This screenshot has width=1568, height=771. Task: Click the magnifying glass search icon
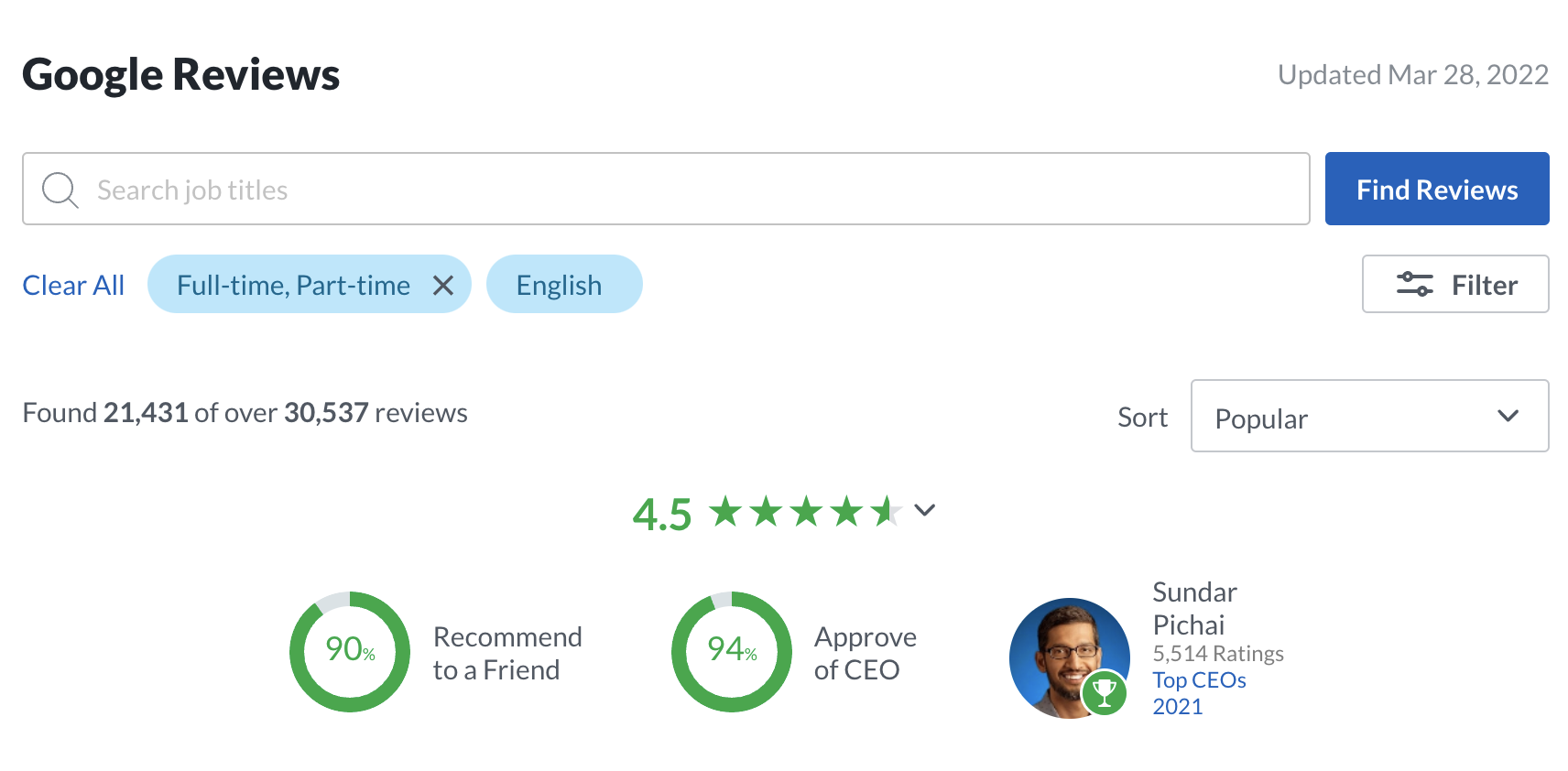click(x=60, y=190)
